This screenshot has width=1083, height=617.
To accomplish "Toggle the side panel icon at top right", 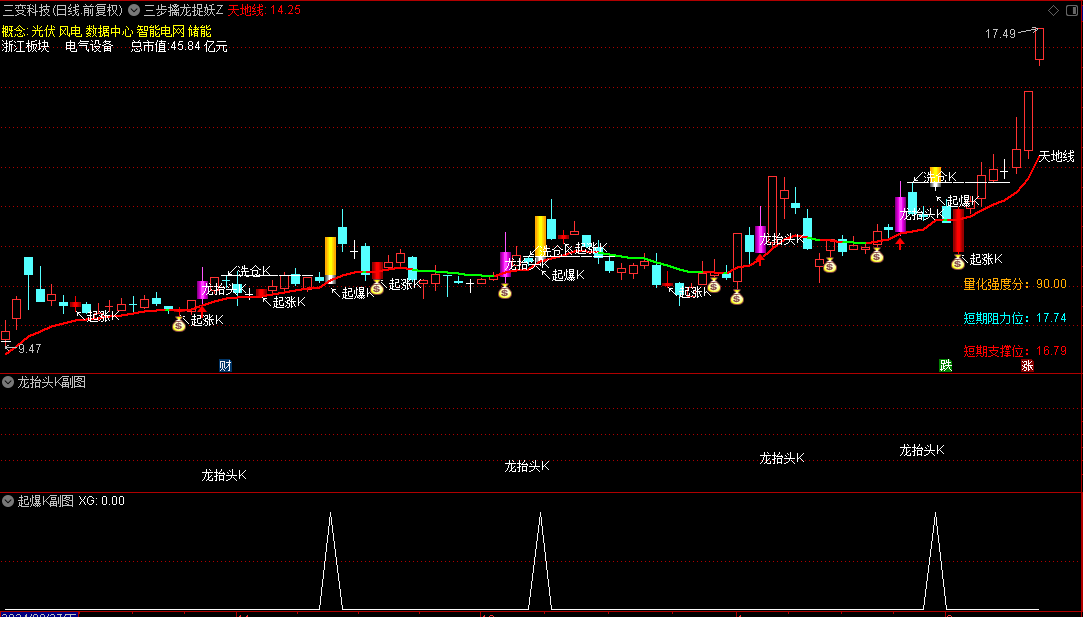I will pyautogui.click(x=1071, y=10).
